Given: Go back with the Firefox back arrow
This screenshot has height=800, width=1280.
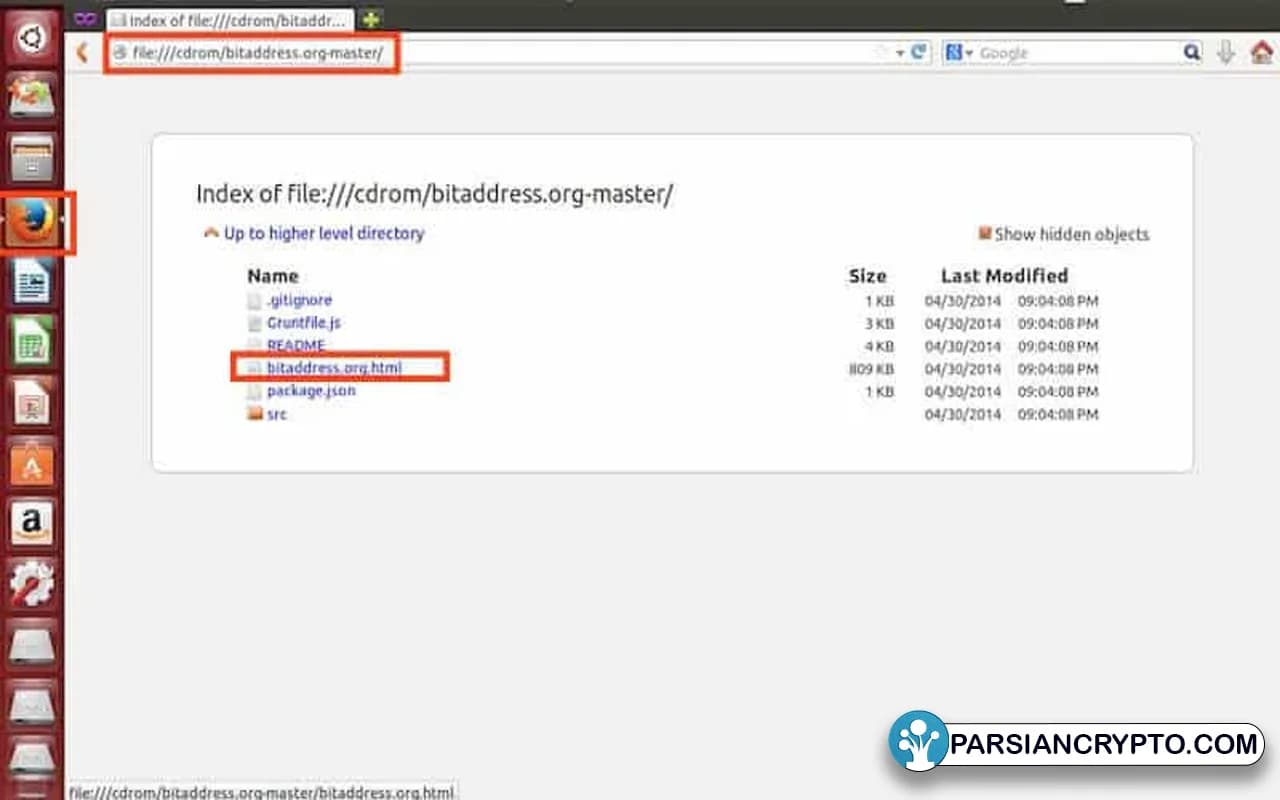Looking at the screenshot, I should point(83,52).
